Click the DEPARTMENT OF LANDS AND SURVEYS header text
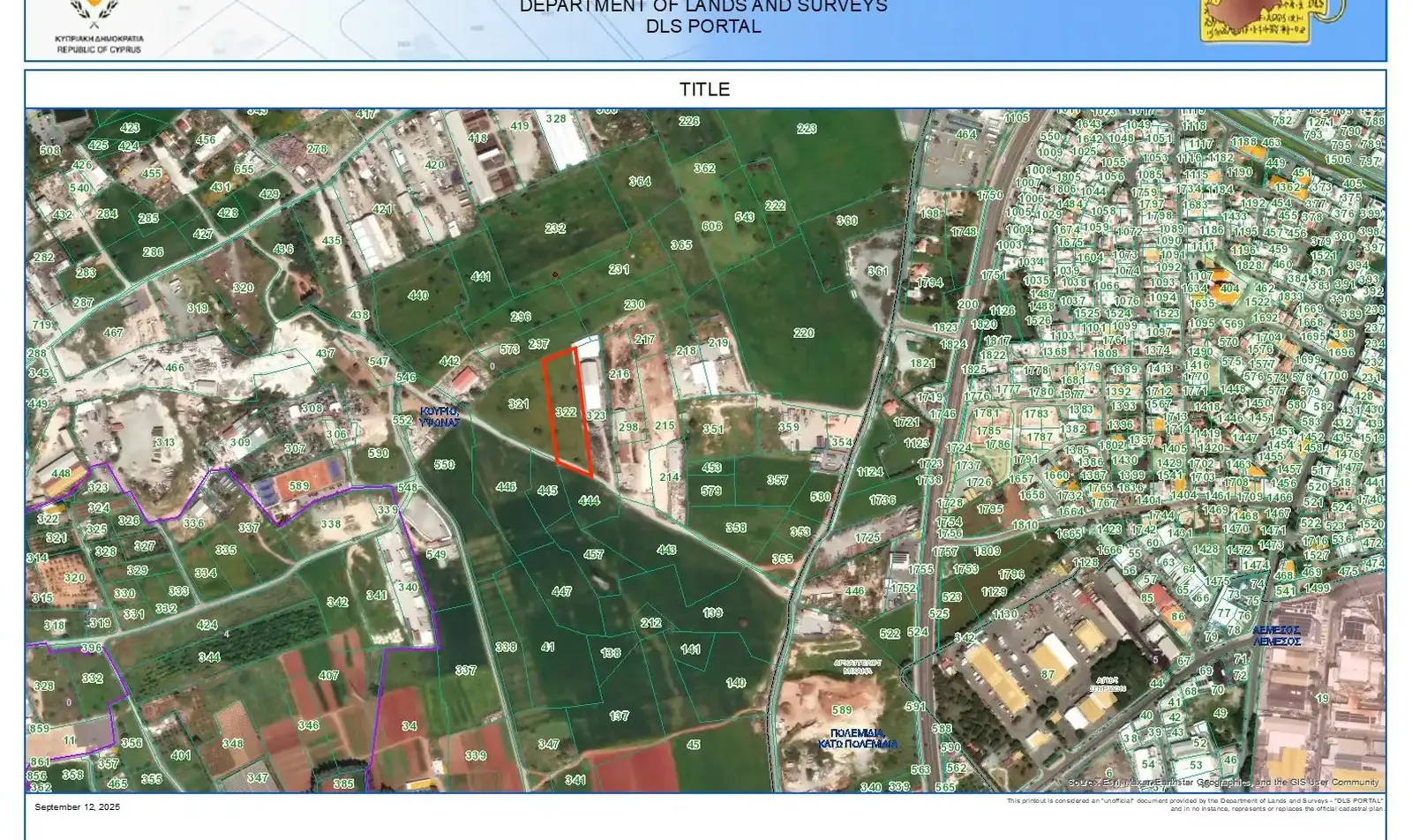 click(703, 6)
